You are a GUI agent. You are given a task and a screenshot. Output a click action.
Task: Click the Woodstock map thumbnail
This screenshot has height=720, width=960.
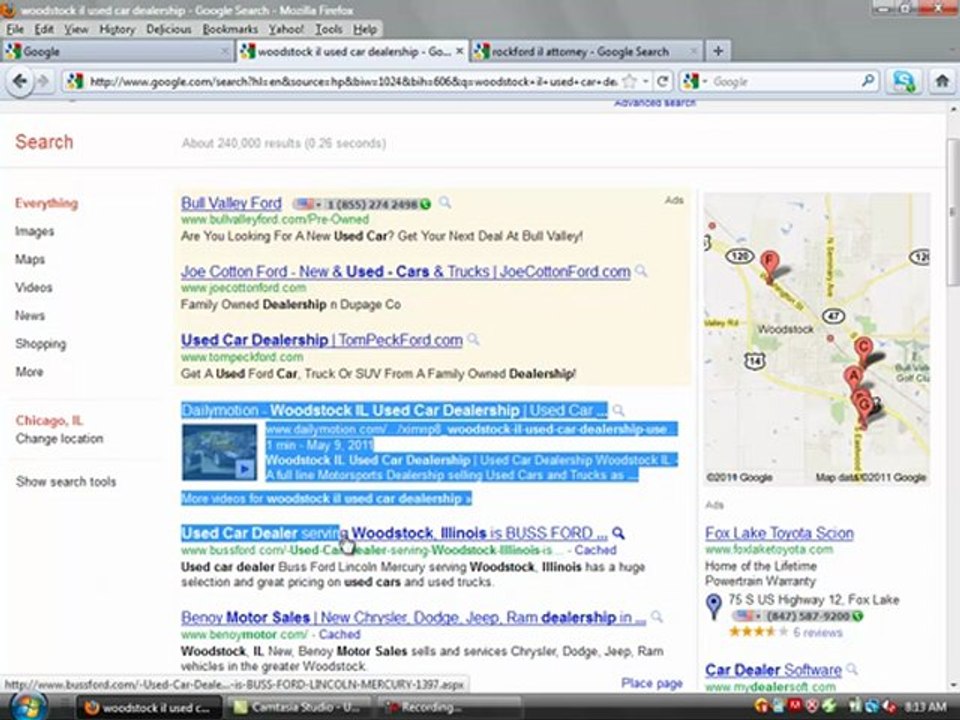817,339
